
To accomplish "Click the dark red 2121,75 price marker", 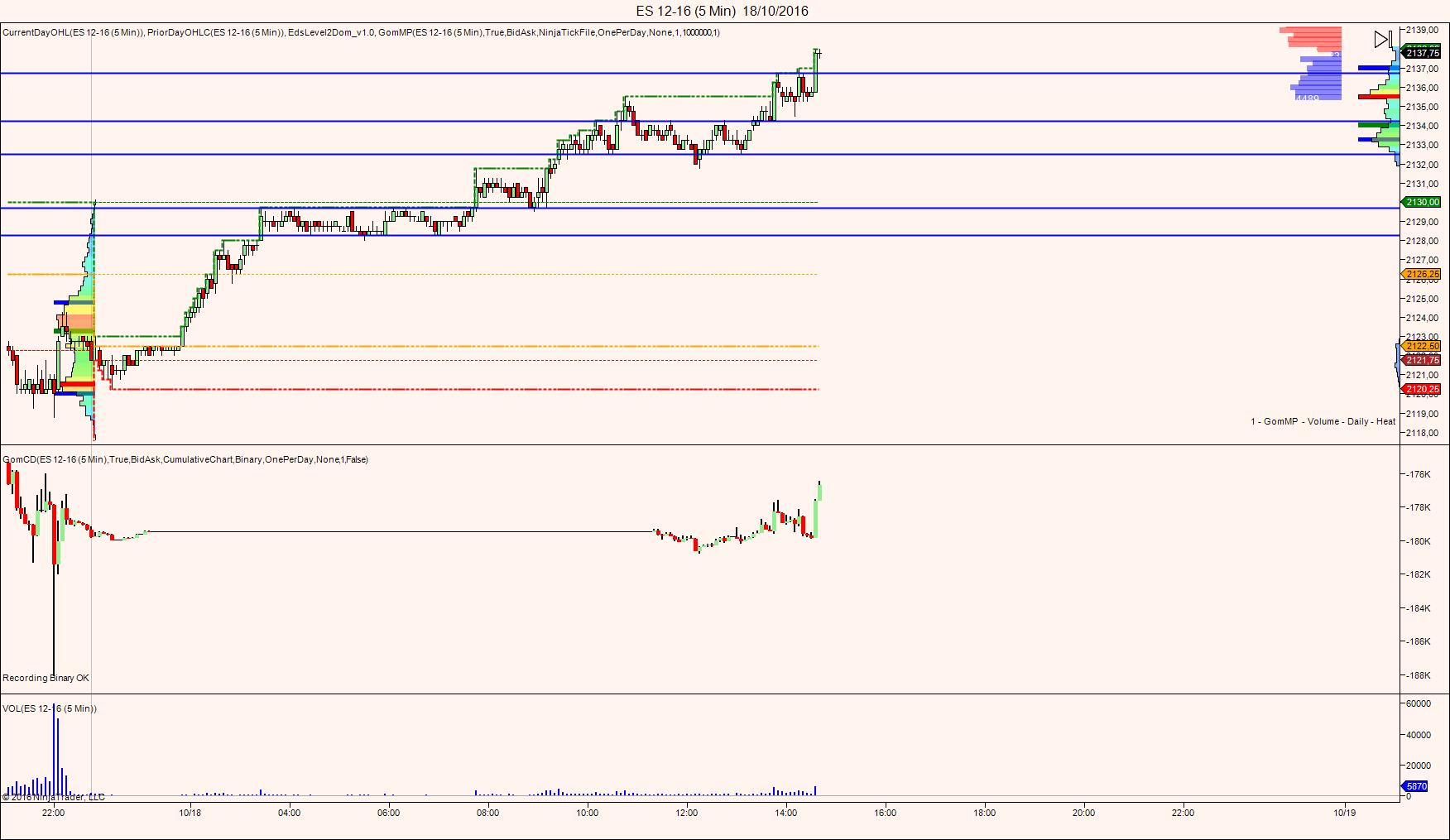I will pos(1423,360).
